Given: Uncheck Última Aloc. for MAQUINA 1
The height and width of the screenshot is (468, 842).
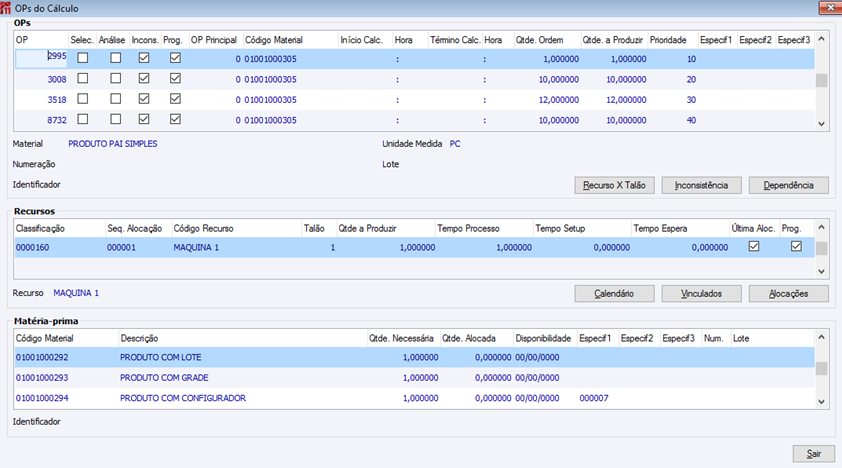Looking at the screenshot, I should tap(754, 246).
